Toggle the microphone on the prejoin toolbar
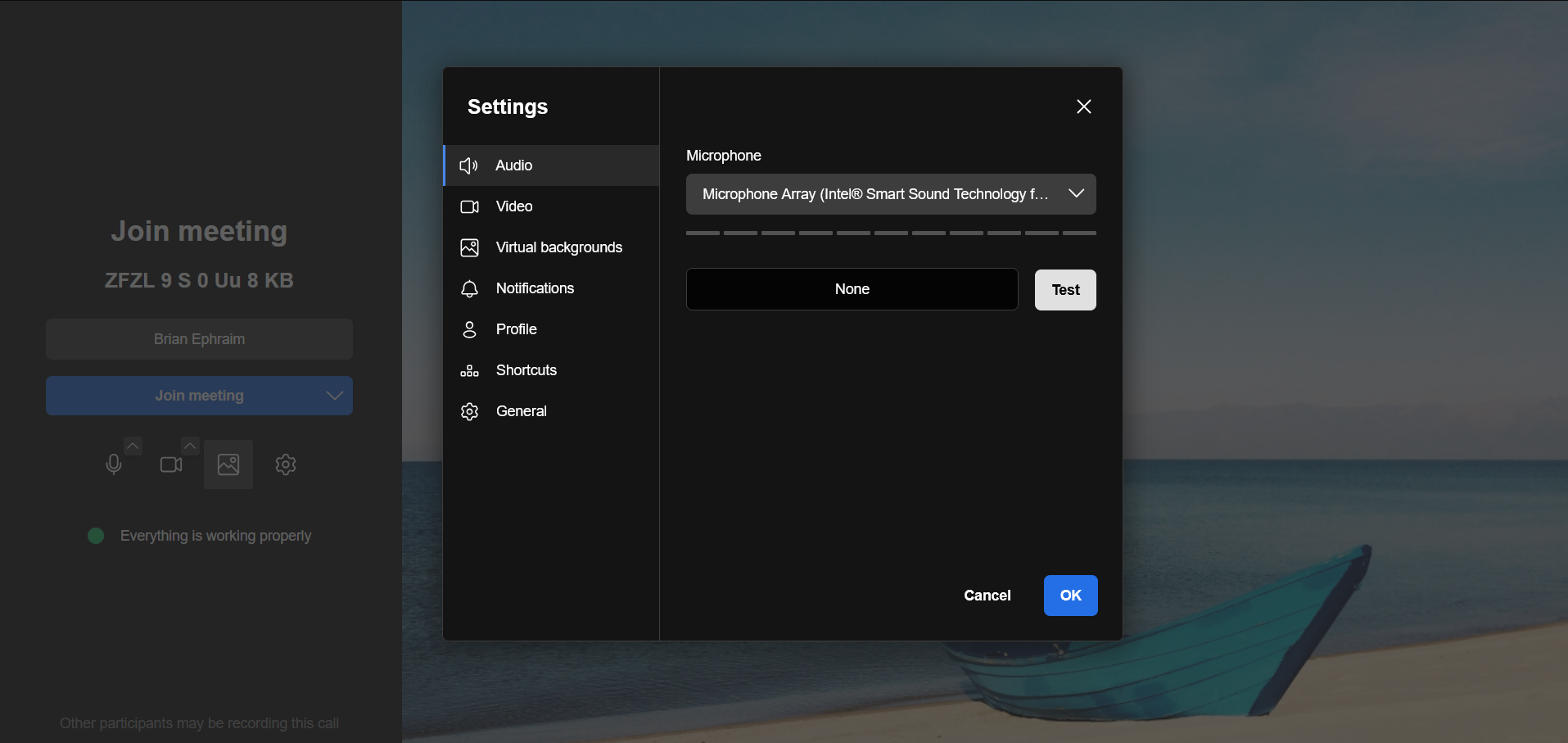This screenshot has width=1568, height=743. 114,464
